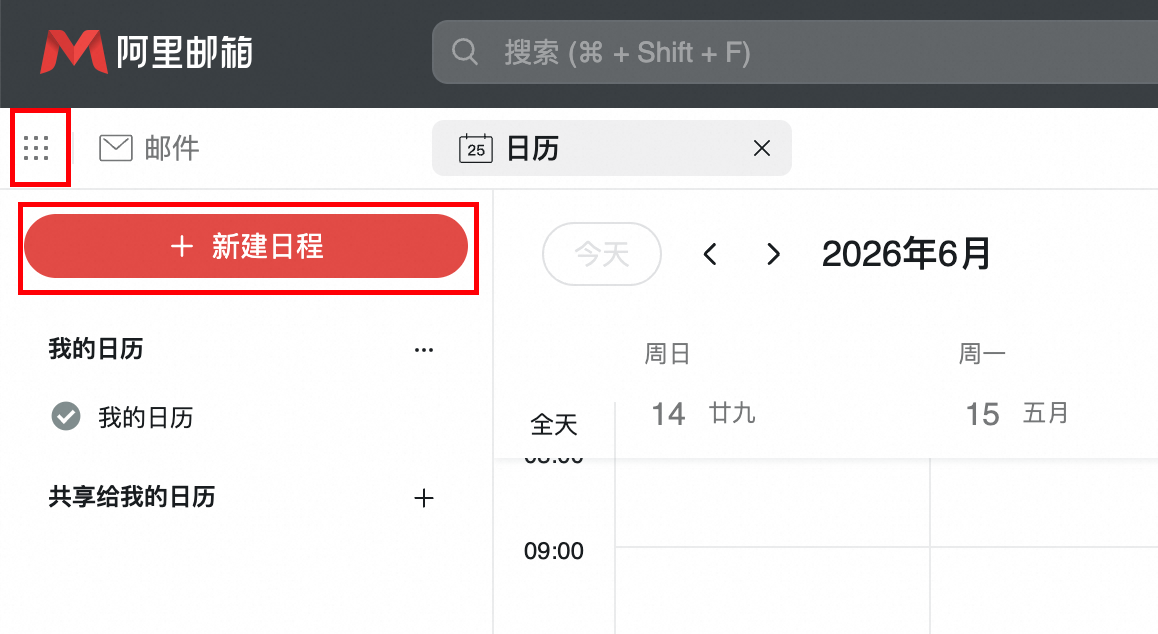Click the search magnifier icon
This screenshot has height=634, width=1158.
465,52
